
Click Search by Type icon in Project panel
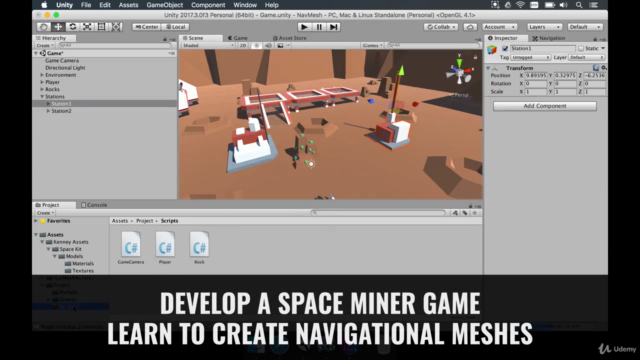point(455,213)
